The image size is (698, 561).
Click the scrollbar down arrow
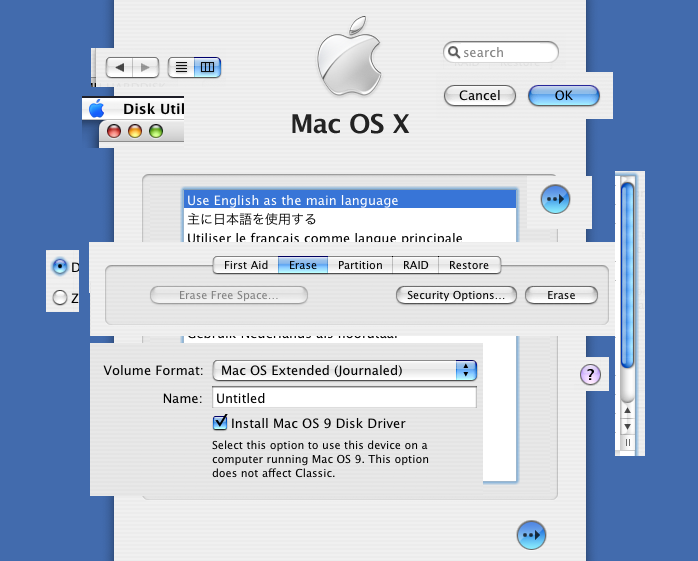click(627, 427)
